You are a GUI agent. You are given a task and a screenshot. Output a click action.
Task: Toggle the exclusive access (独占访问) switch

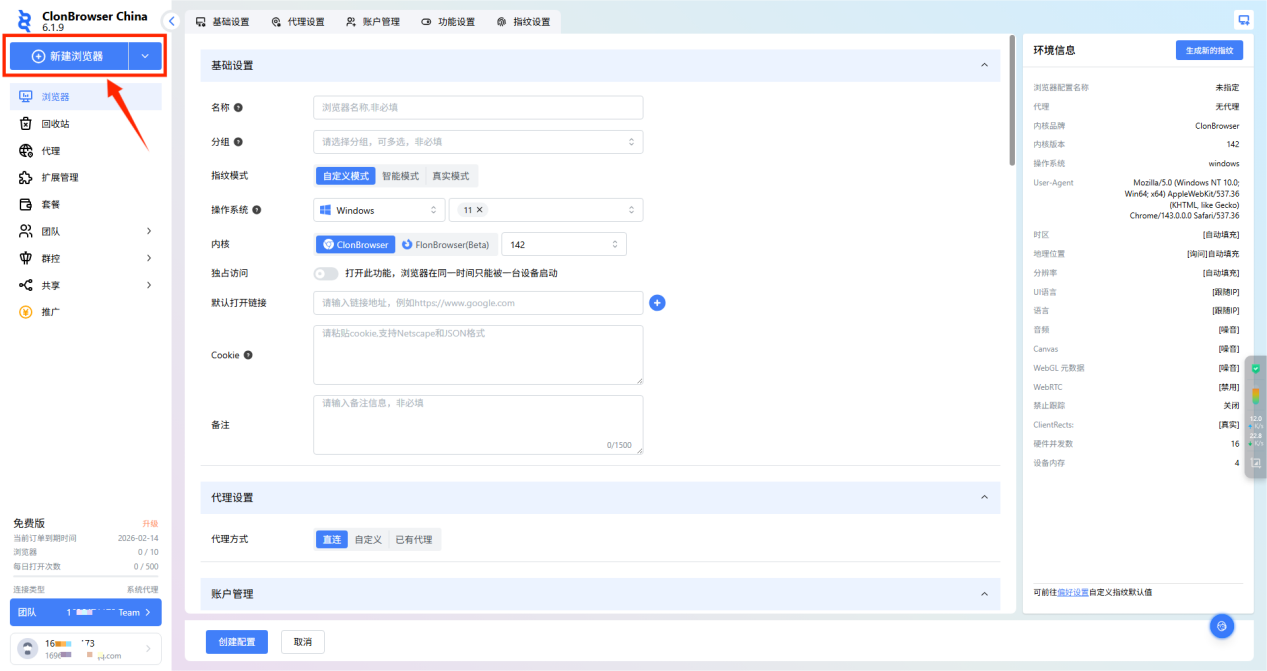coord(325,273)
